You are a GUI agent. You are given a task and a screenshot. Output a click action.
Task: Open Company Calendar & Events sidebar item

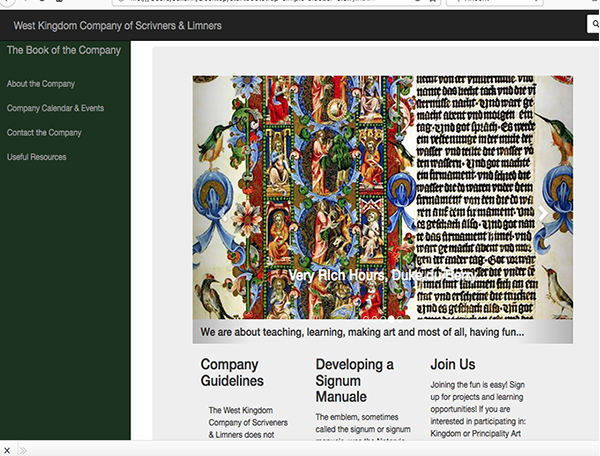coord(55,108)
